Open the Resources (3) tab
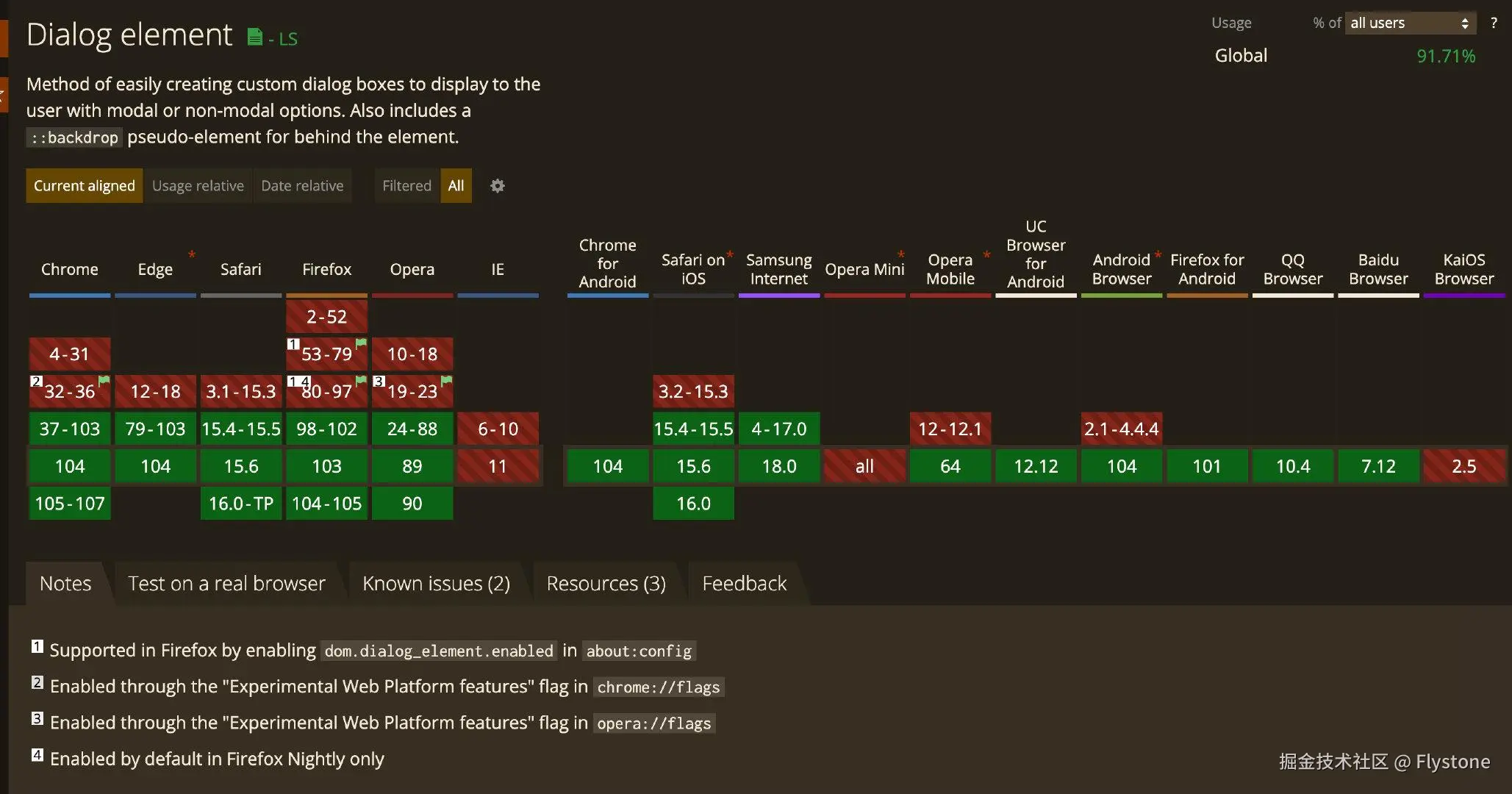Image resolution: width=1512 pixels, height=794 pixels. coord(606,584)
